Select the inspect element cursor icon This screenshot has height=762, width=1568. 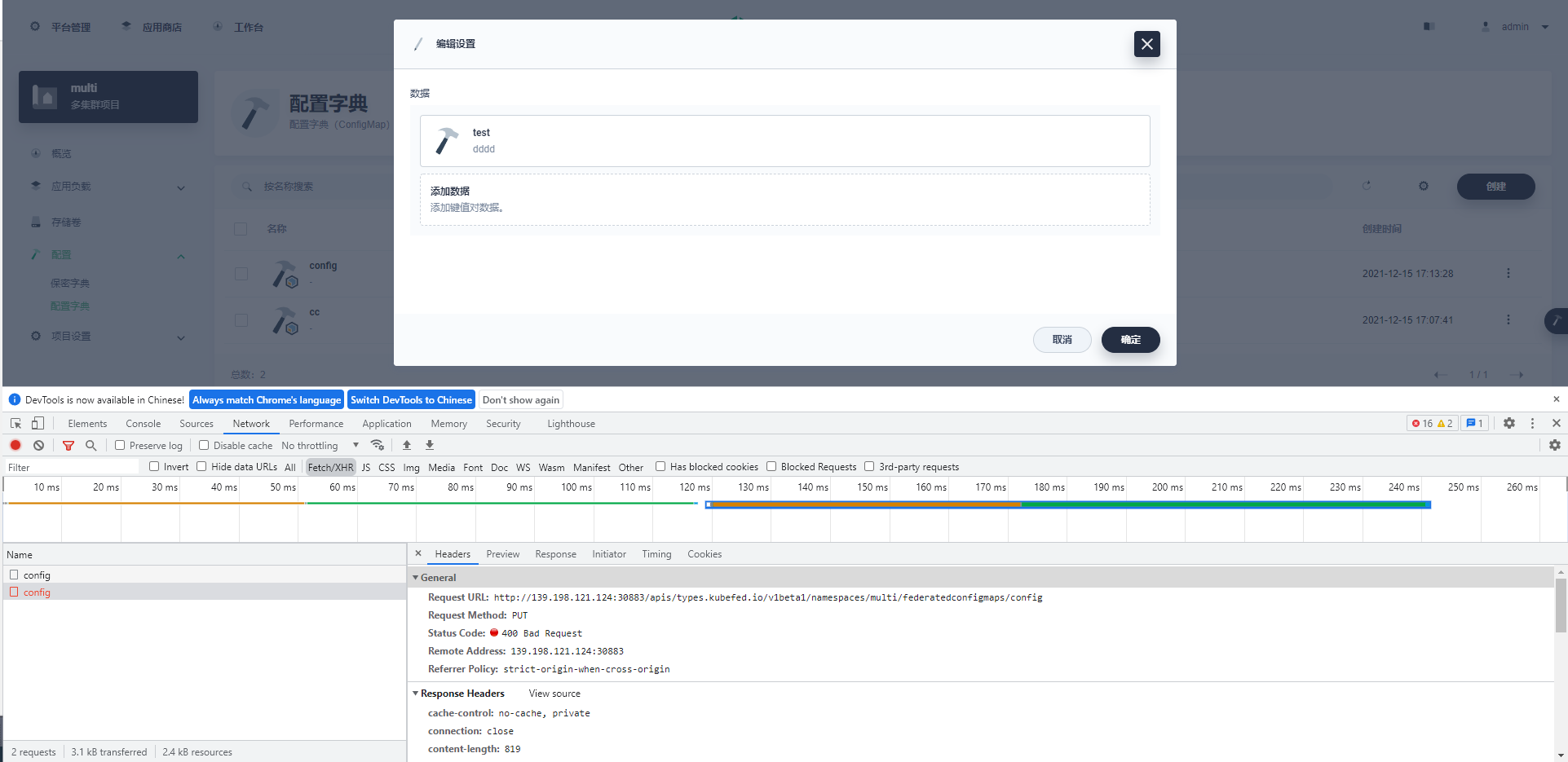tap(15, 423)
